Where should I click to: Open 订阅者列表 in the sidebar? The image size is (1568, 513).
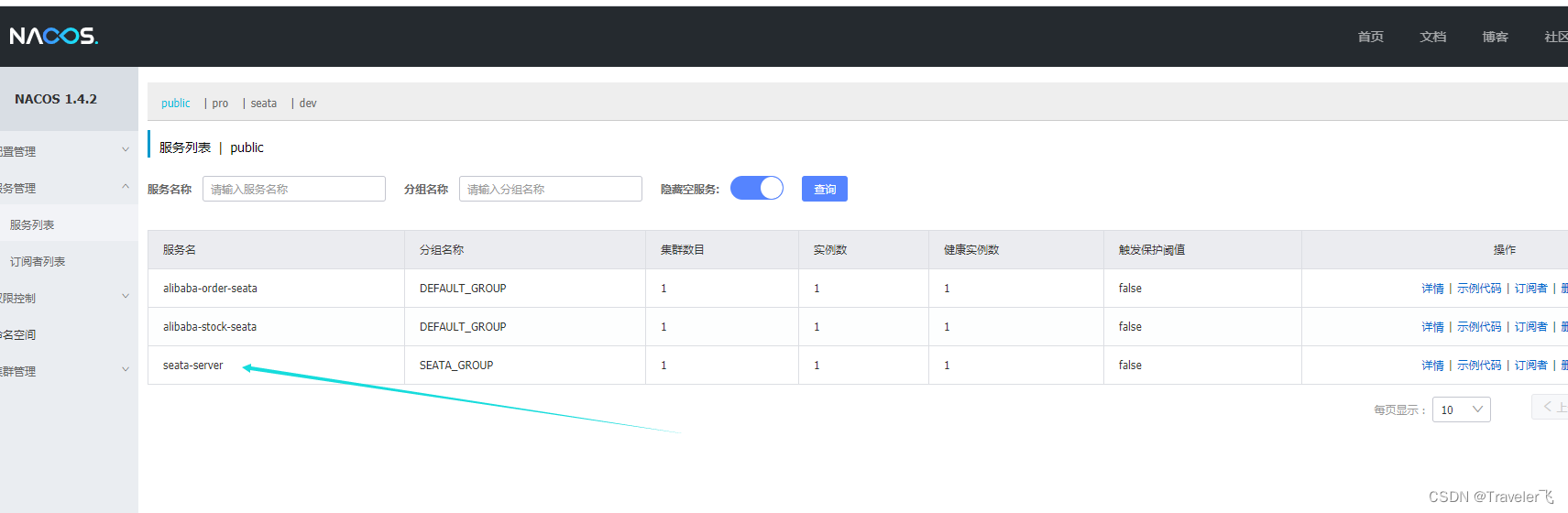38,261
